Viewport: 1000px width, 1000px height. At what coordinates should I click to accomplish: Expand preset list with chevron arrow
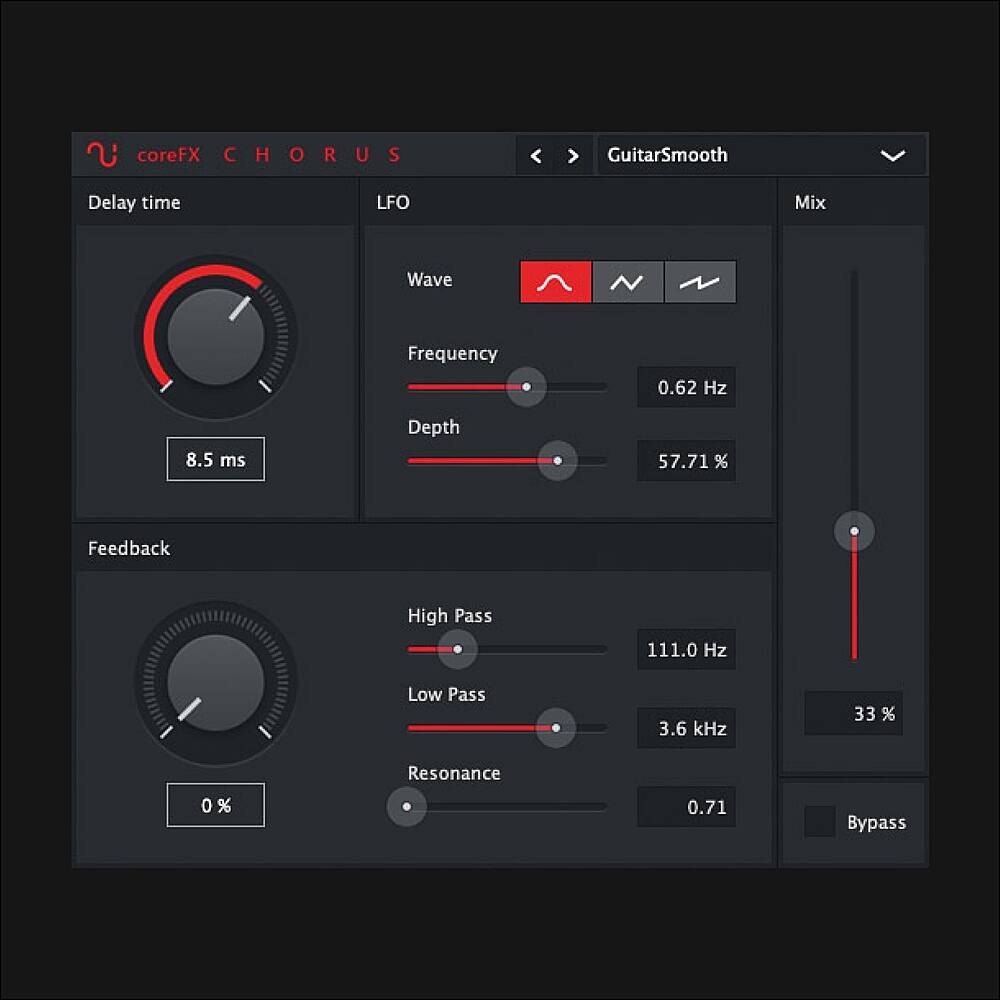coord(892,156)
